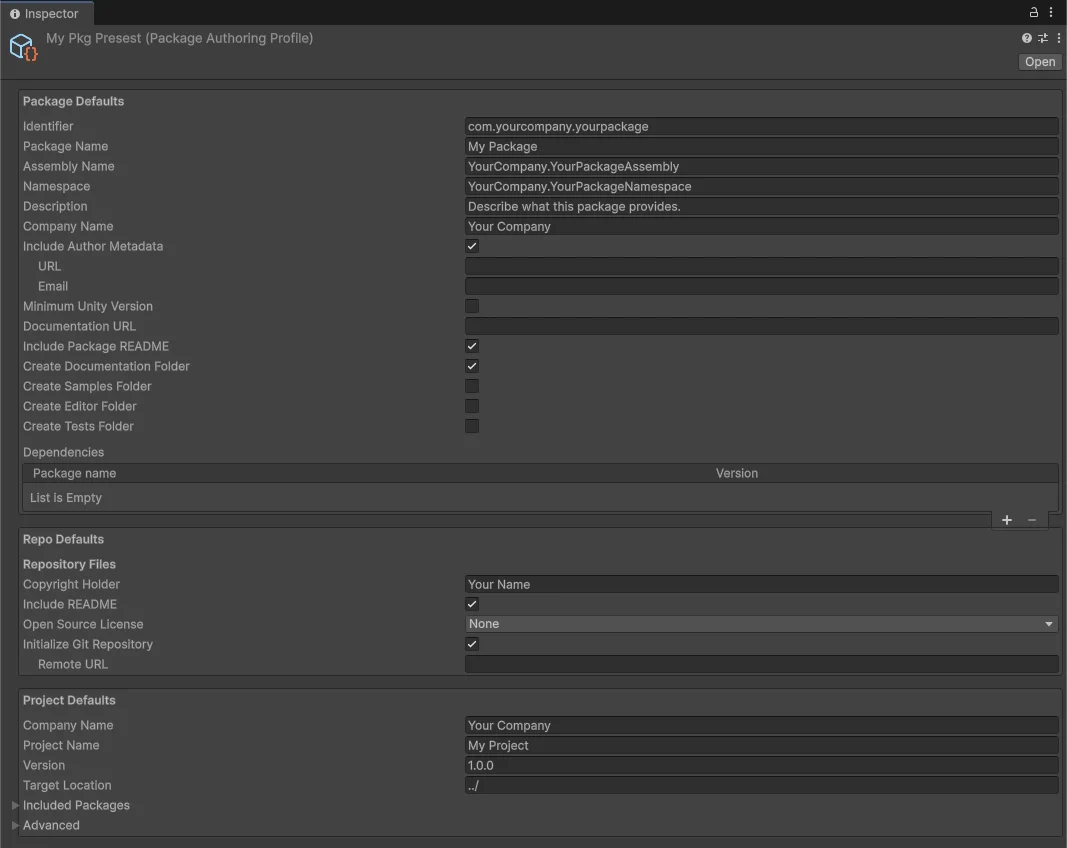Enable Create Editor Folder checkbox
The image size is (1067, 848).
[472, 406]
